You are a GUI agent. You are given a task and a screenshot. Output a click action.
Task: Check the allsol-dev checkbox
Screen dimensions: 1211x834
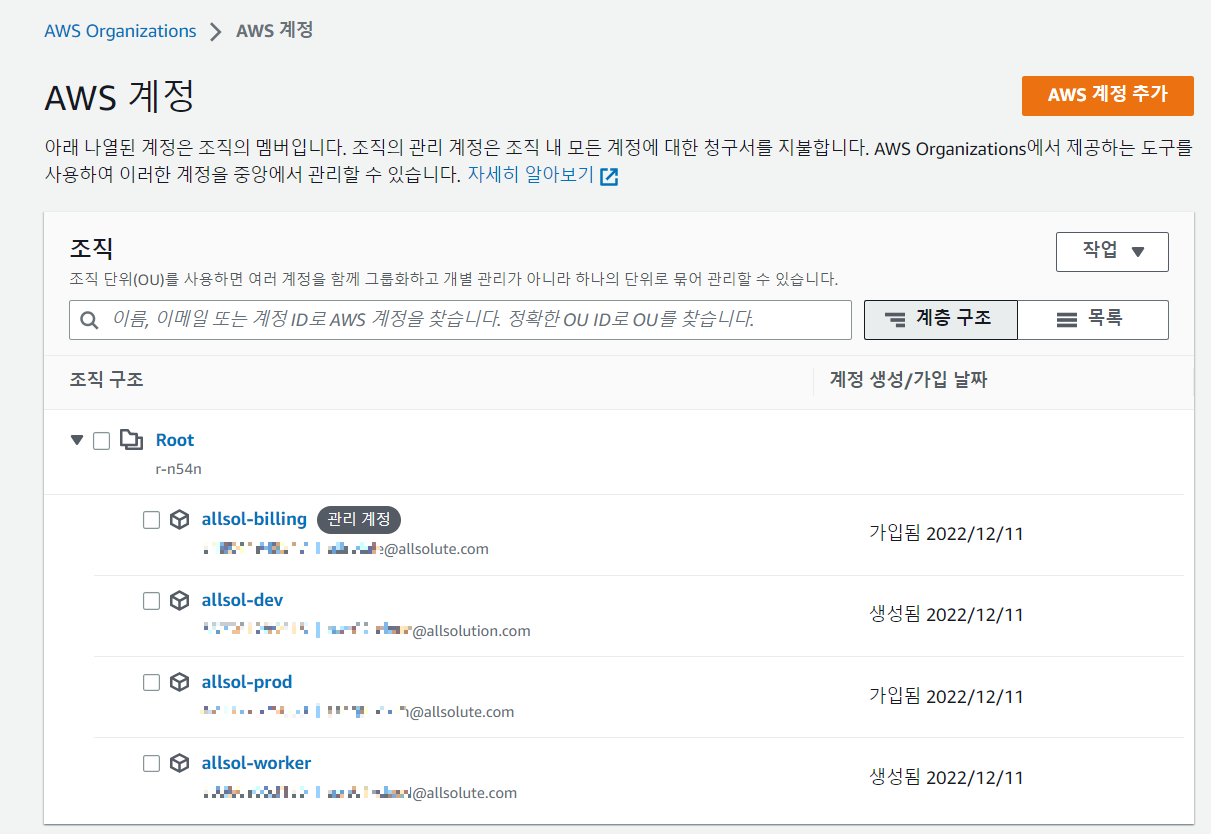click(151, 601)
